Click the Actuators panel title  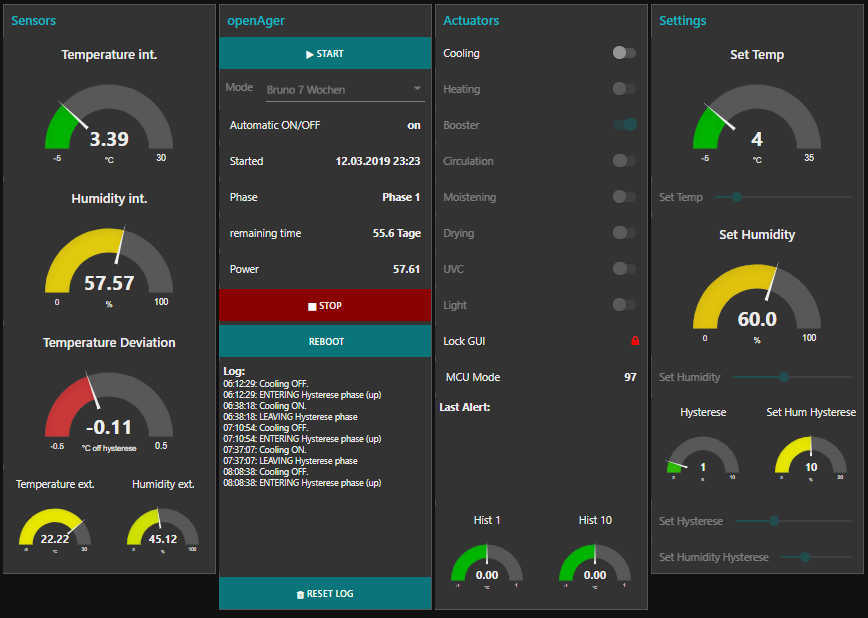[471, 20]
